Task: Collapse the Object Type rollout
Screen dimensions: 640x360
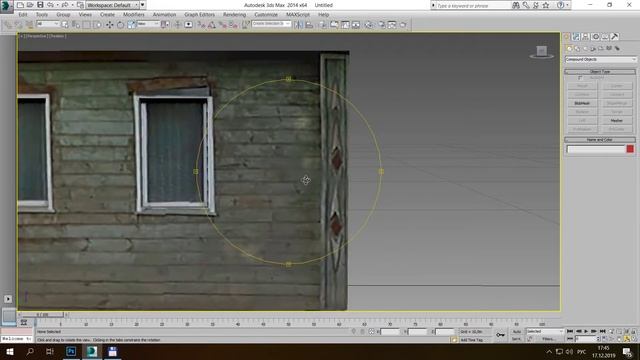Action: (600, 71)
